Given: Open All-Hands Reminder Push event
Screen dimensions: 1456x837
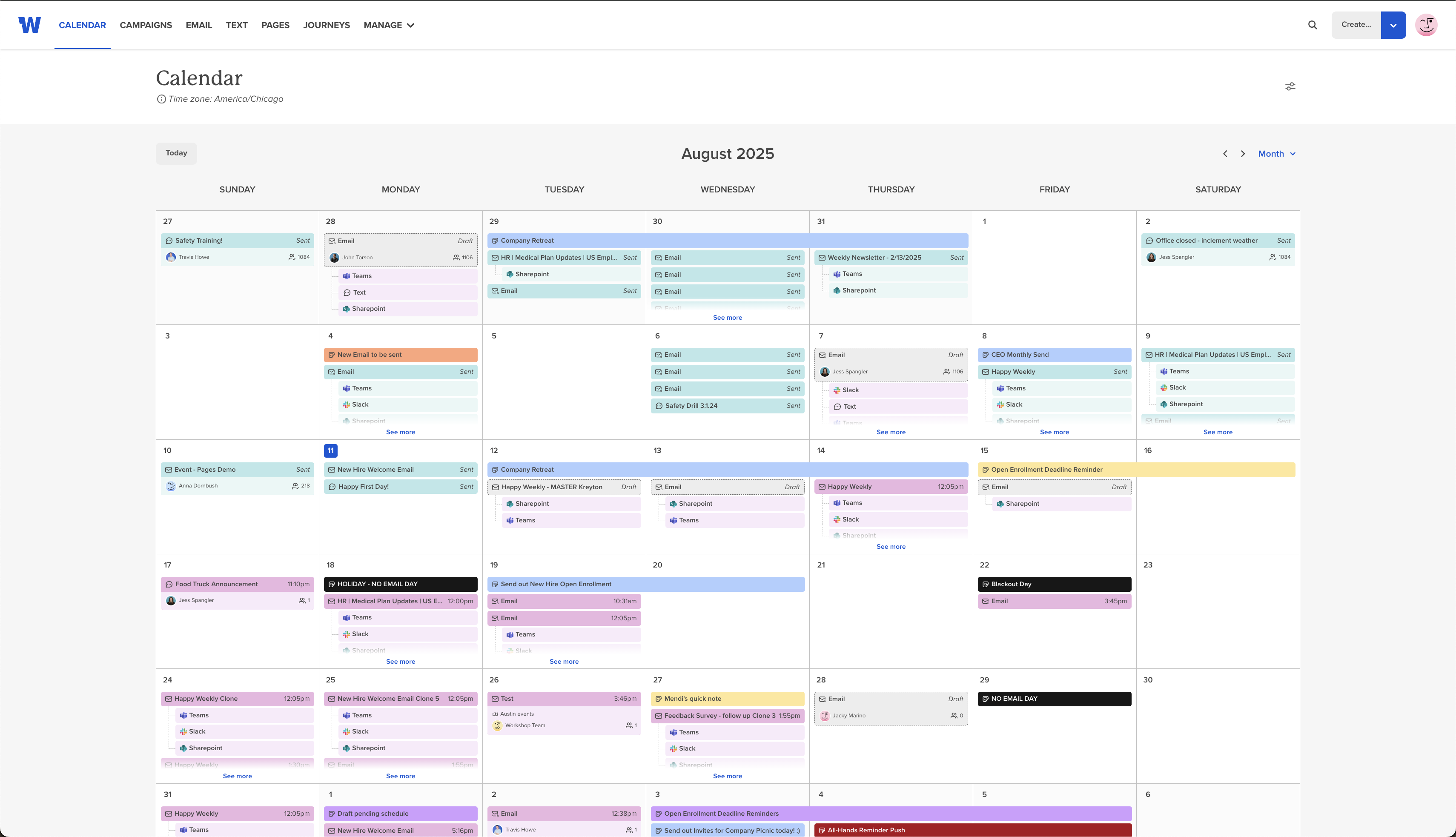Looking at the screenshot, I should click(973, 830).
